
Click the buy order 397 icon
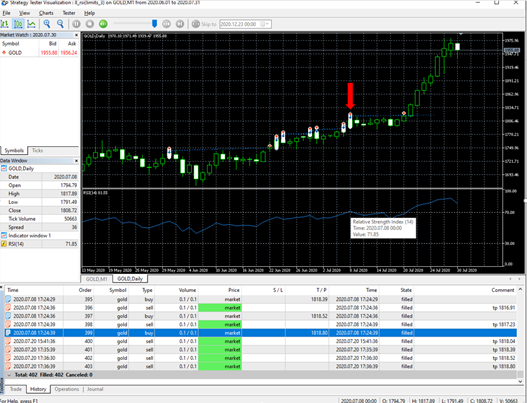(8, 316)
